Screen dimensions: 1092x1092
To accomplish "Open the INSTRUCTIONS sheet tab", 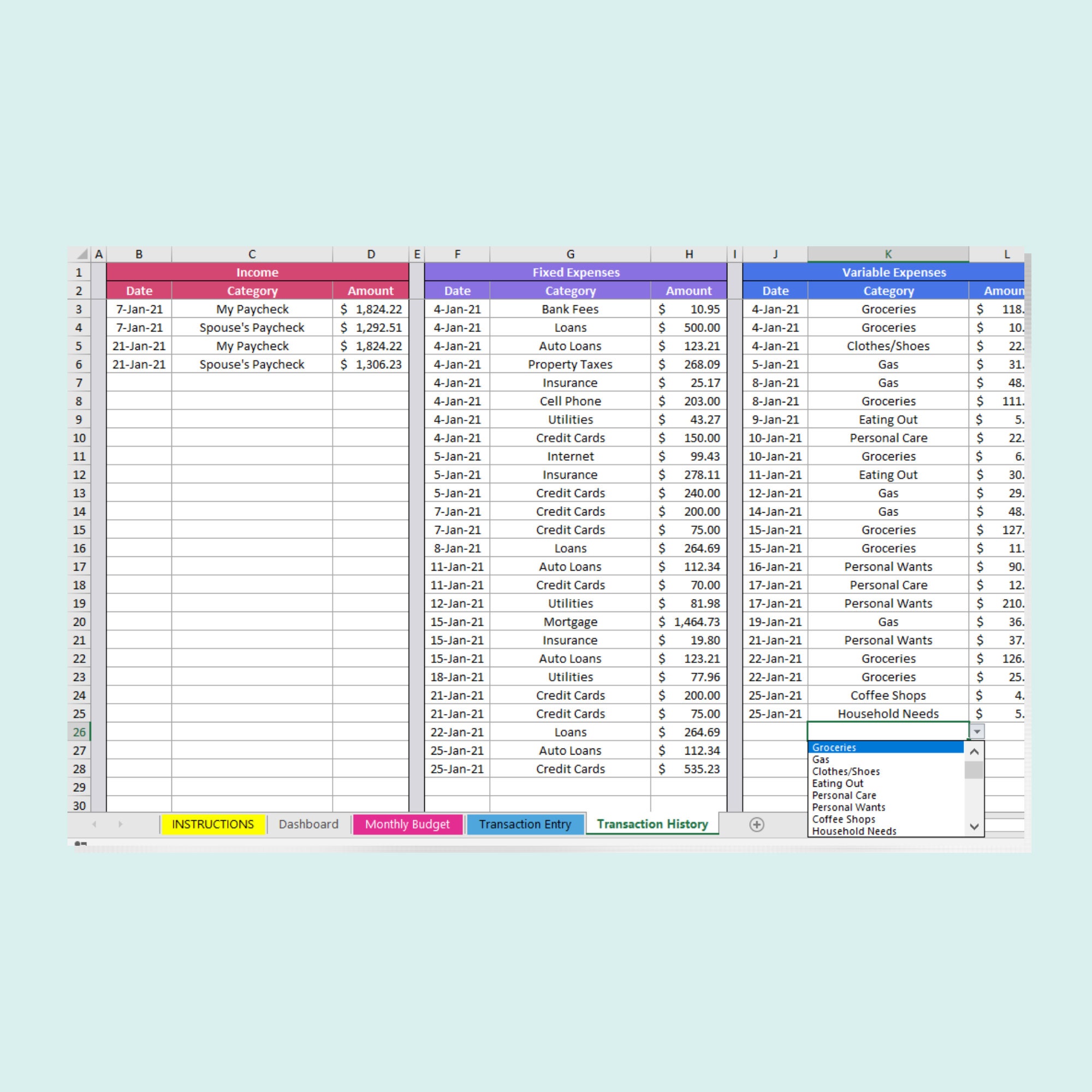I will 212,824.
